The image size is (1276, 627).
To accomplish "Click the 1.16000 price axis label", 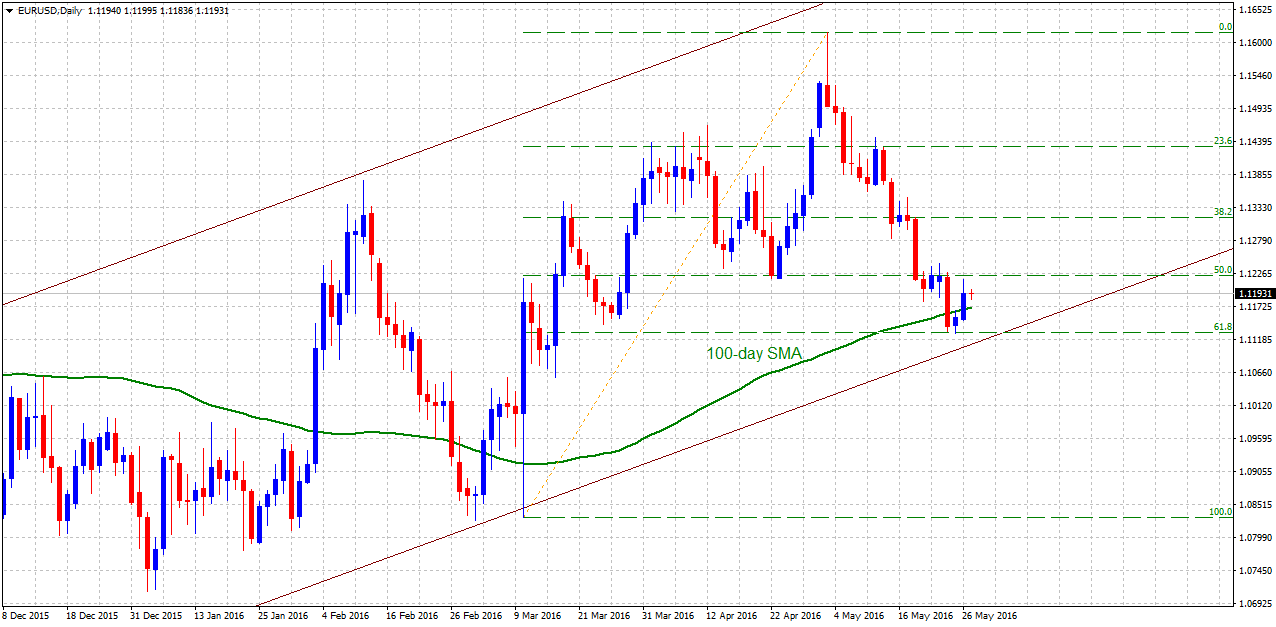I will coord(1254,43).
